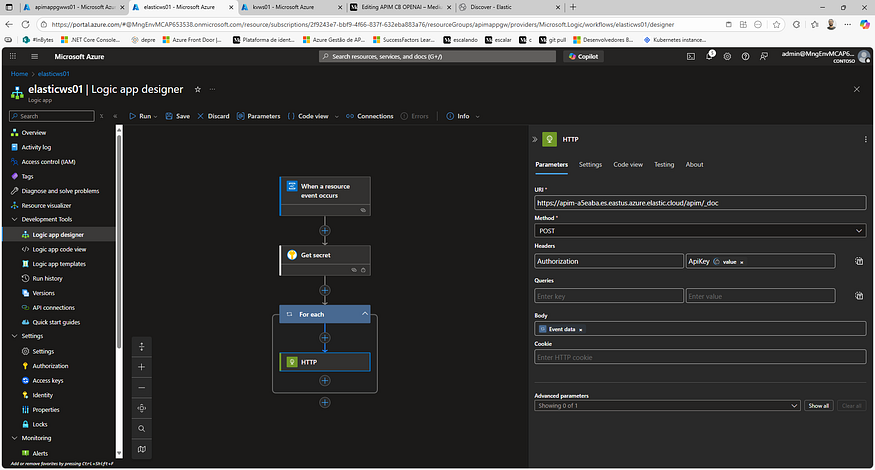This screenshot has height=470, width=875.
Task: Open the feedback icon in top bar
Action: [764, 56]
